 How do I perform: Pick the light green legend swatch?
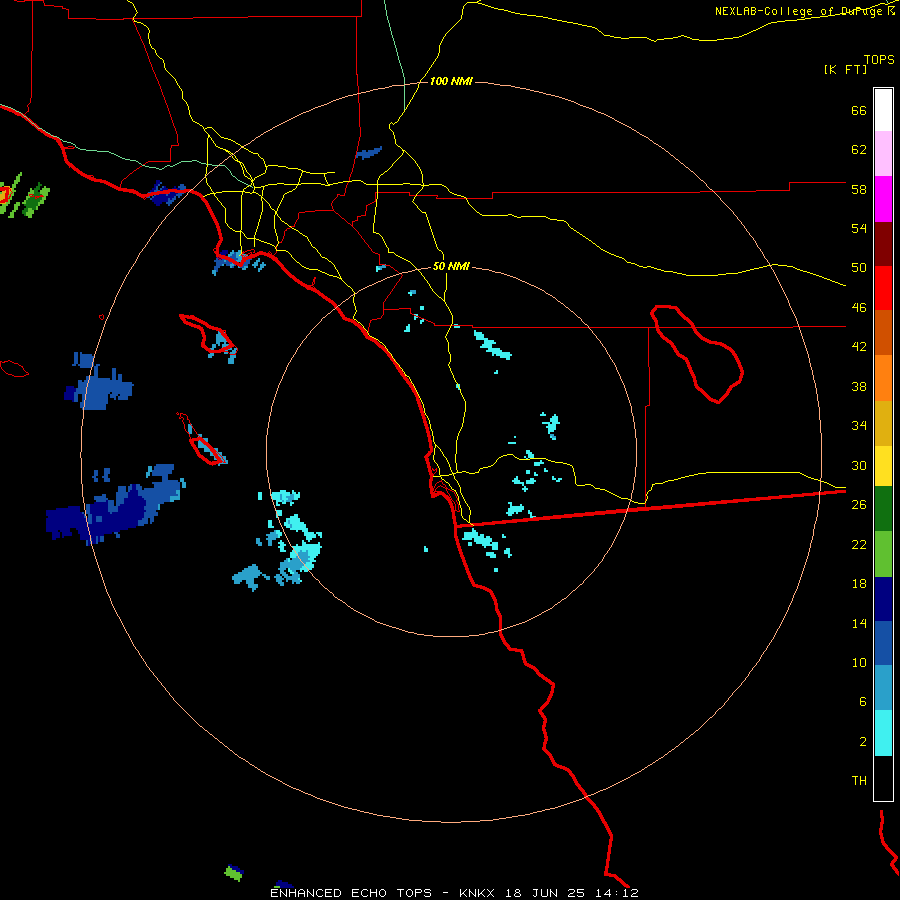pyautogui.click(x=883, y=554)
